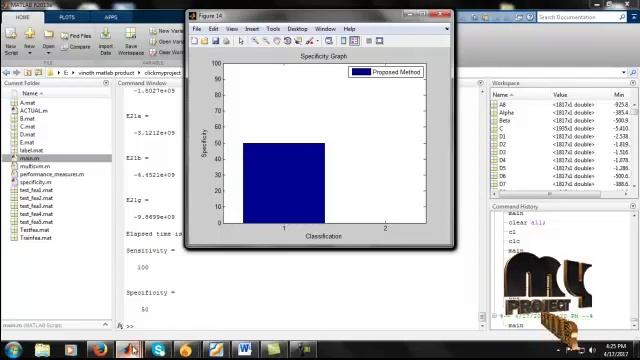Expand path arrow after E: drive
Screen dimensions: 640x360
coord(73,73)
